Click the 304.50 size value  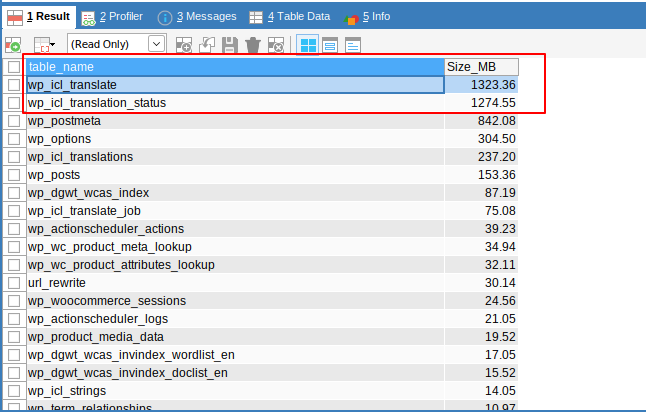(x=496, y=139)
